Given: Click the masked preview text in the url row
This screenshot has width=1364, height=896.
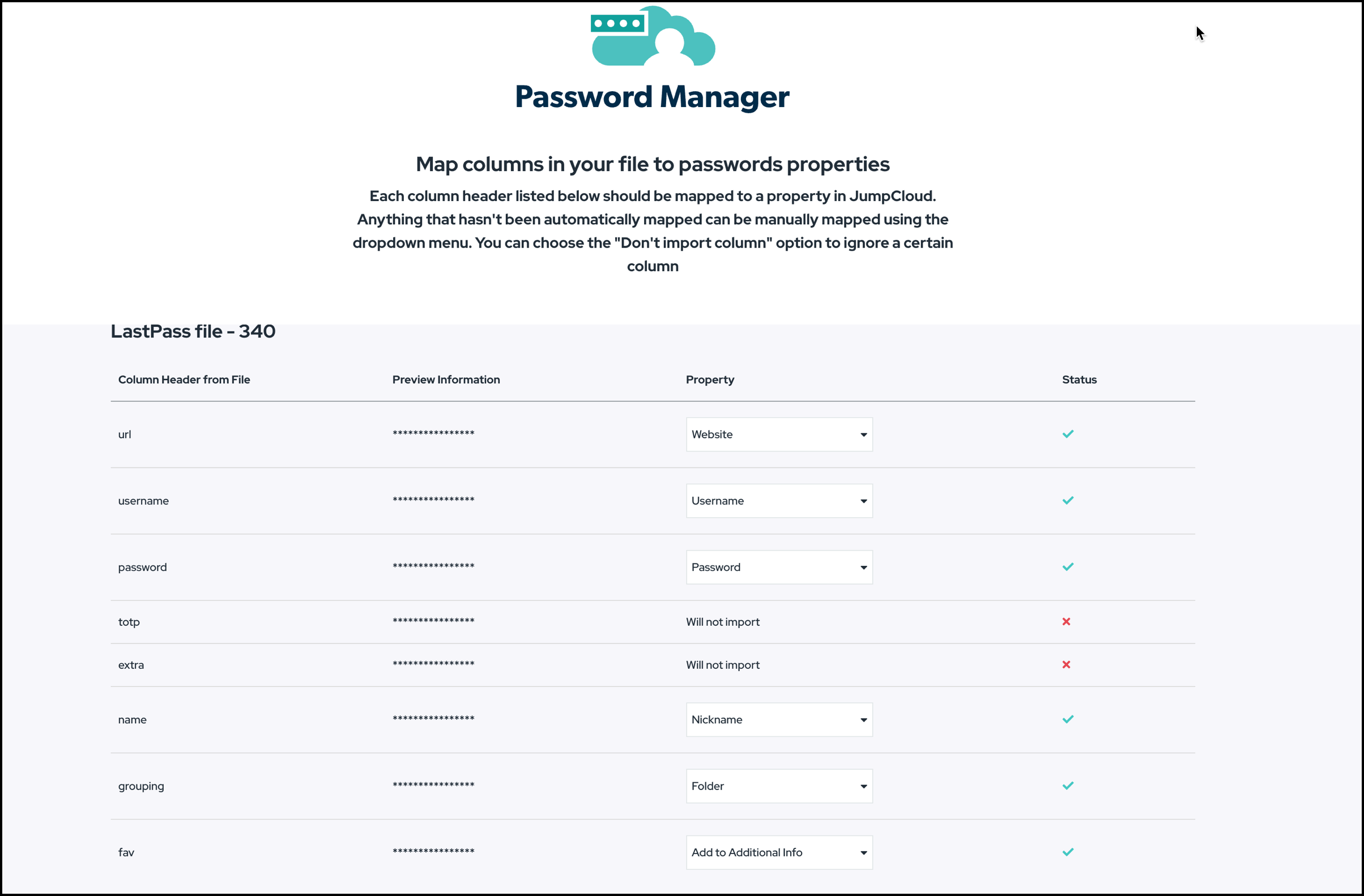Looking at the screenshot, I should tap(433, 434).
